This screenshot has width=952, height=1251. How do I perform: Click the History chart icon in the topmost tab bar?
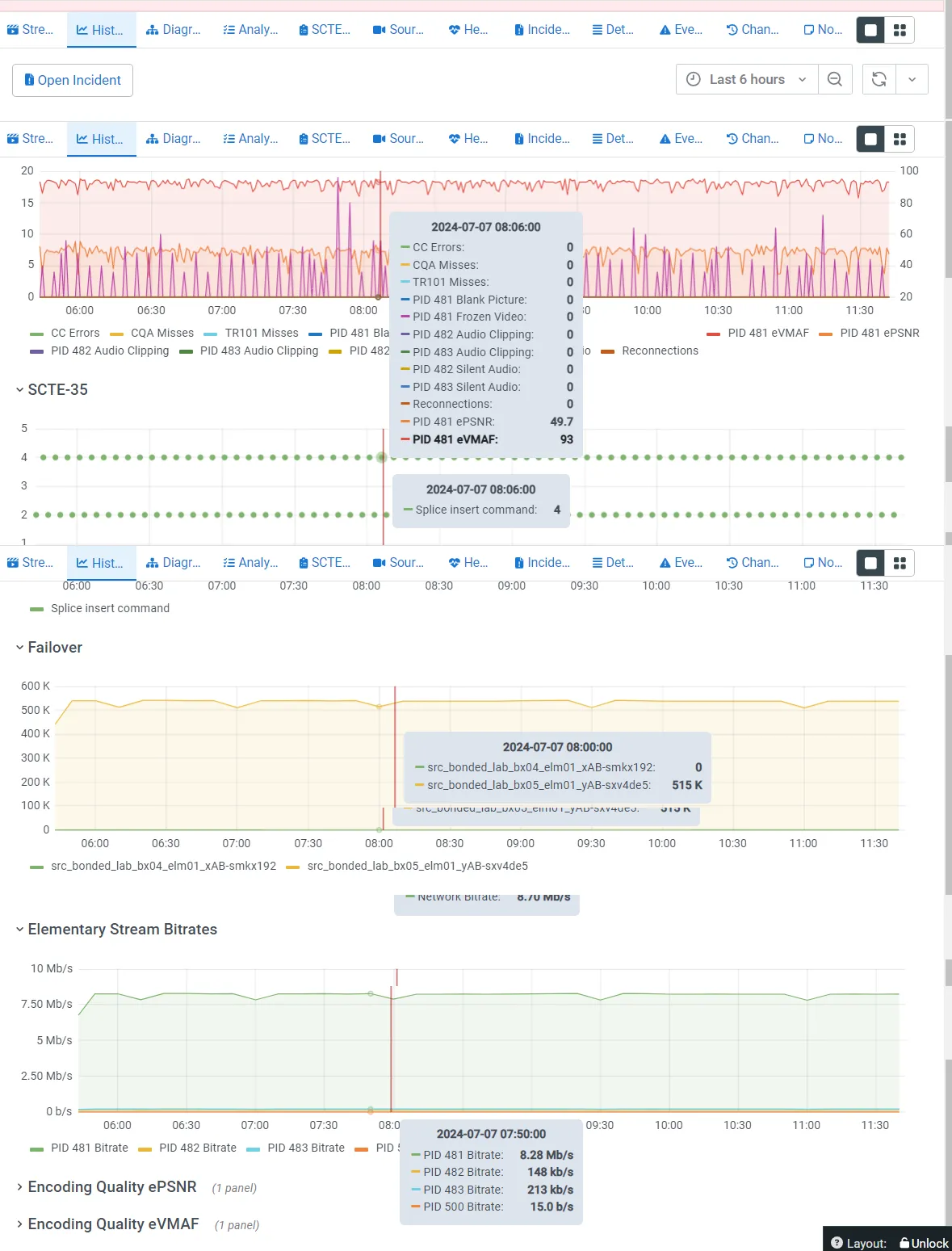(82, 30)
